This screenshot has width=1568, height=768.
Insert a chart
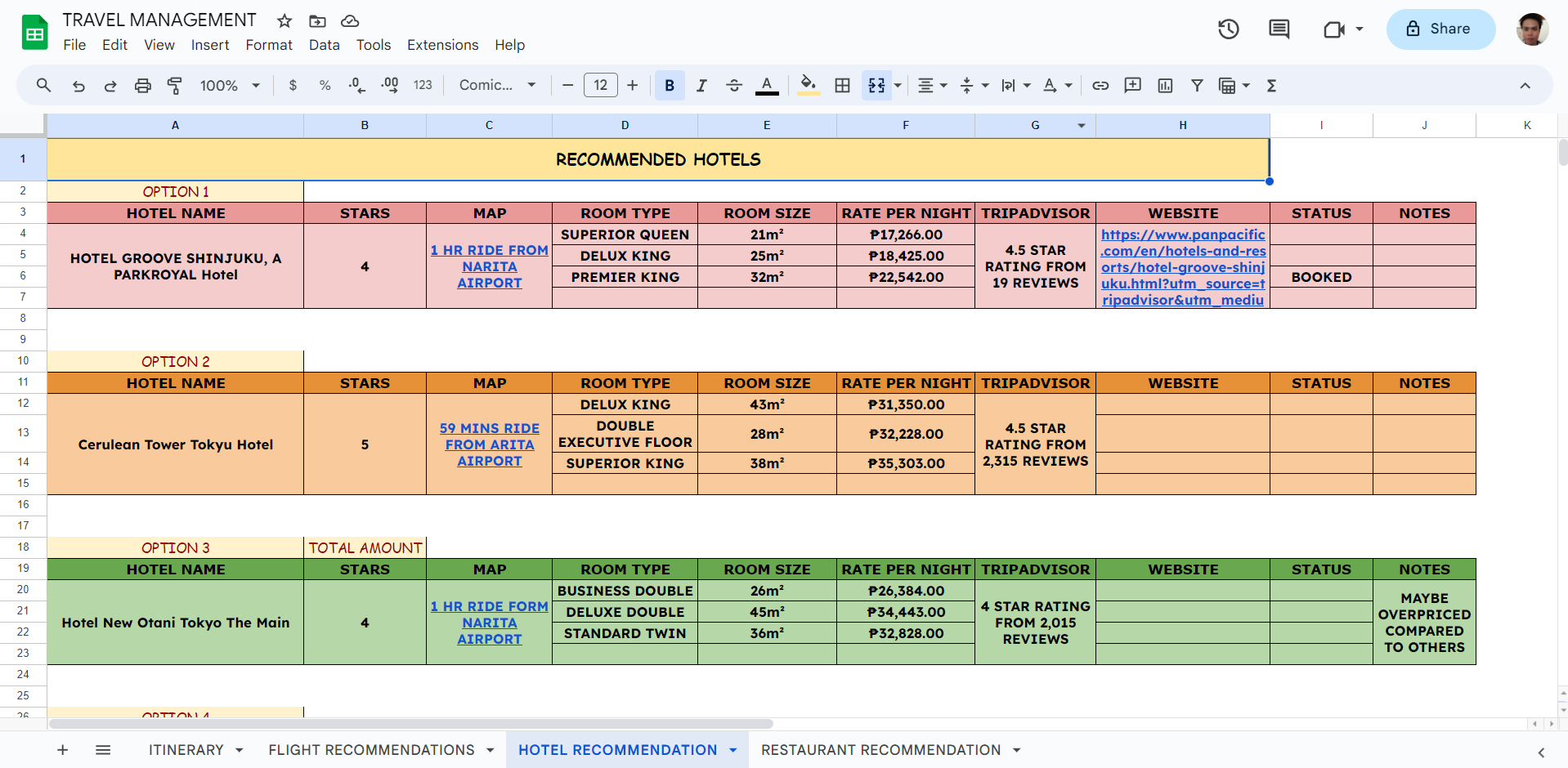(1165, 85)
